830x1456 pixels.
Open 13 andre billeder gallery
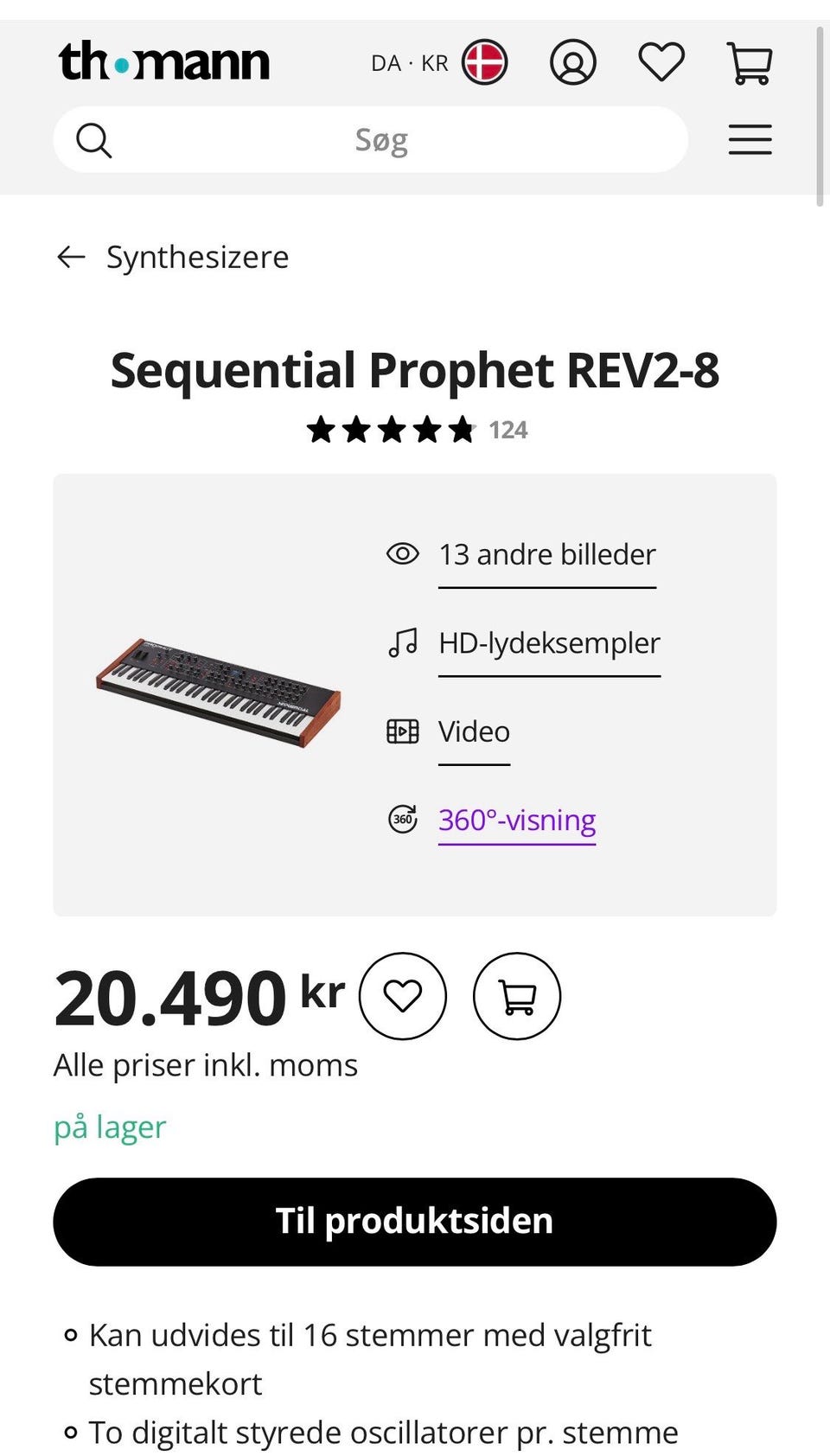click(546, 554)
